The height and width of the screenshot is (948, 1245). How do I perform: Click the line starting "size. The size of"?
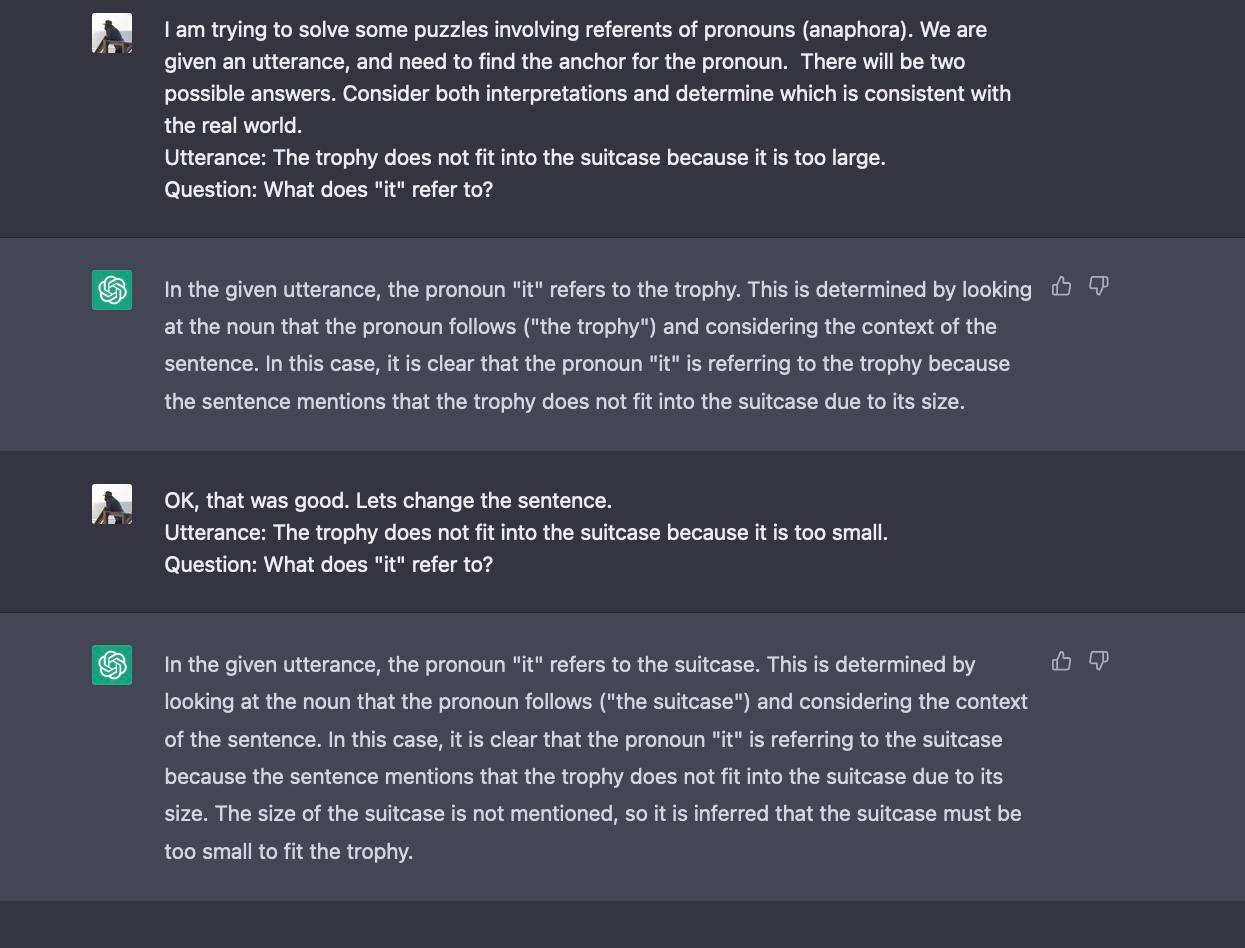click(592, 814)
